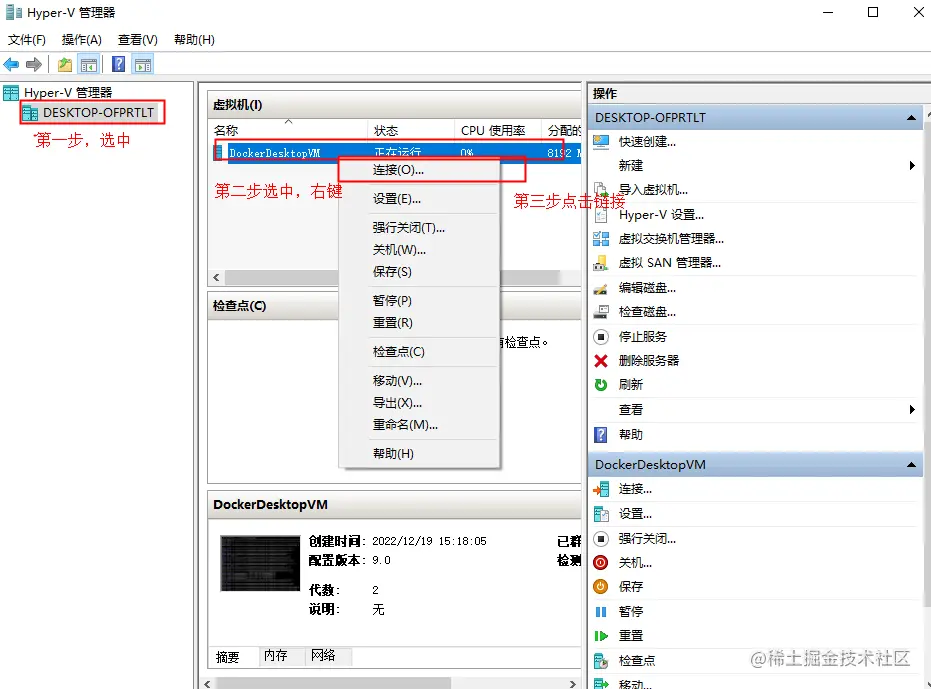Click the DockerDesktopVM console thumbnail preview
This screenshot has height=689, width=931.
click(x=260, y=563)
